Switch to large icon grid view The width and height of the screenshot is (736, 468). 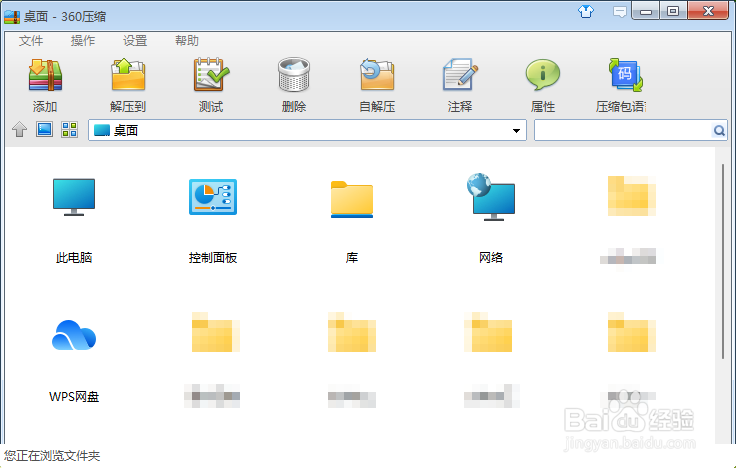point(69,130)
